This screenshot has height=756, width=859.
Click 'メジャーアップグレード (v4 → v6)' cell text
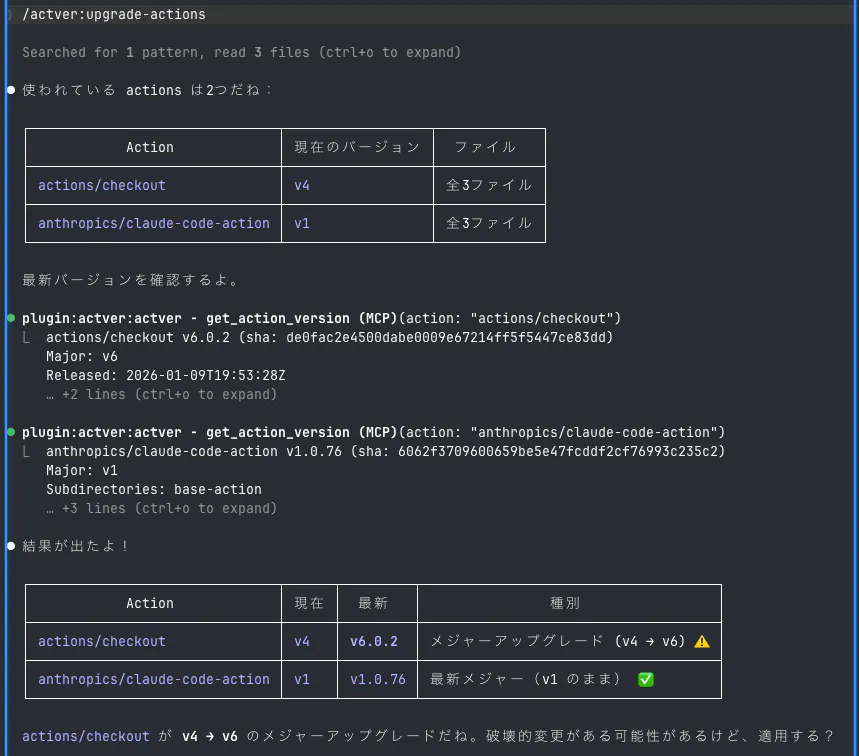coord(557,642)
